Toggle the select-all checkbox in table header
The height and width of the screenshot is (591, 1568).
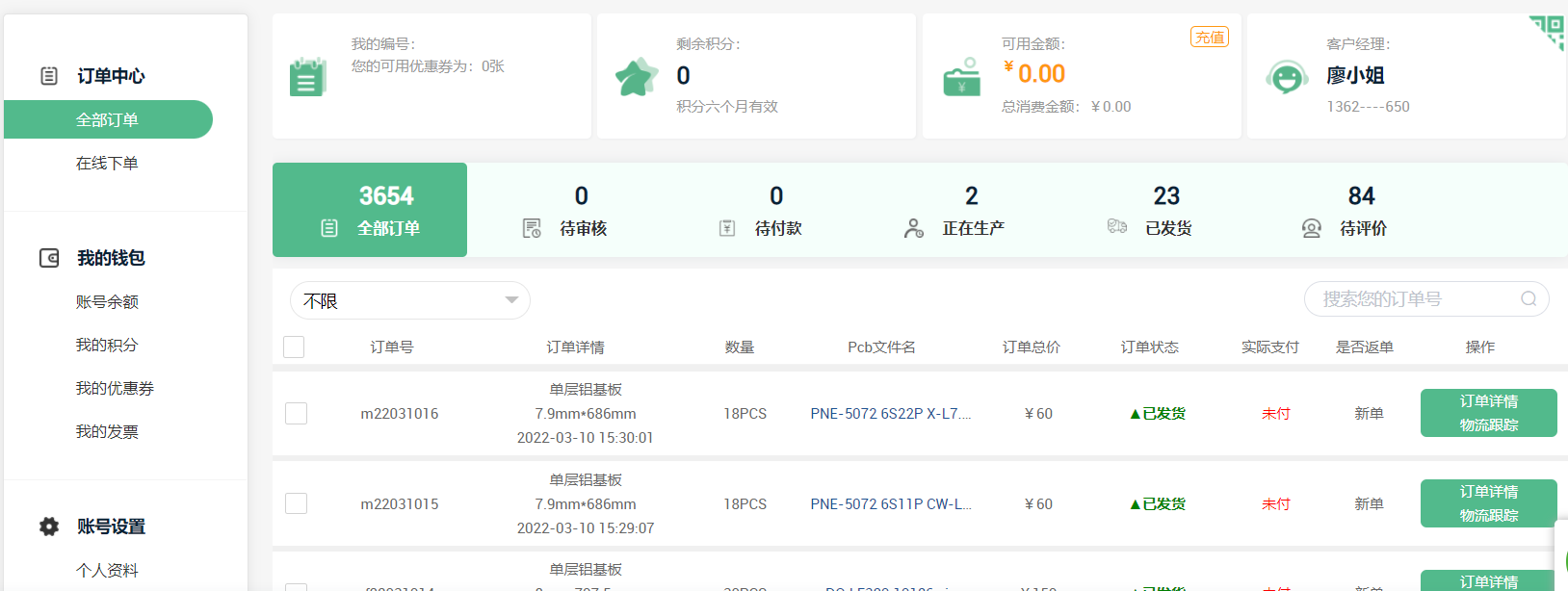(x=295, y=347)
